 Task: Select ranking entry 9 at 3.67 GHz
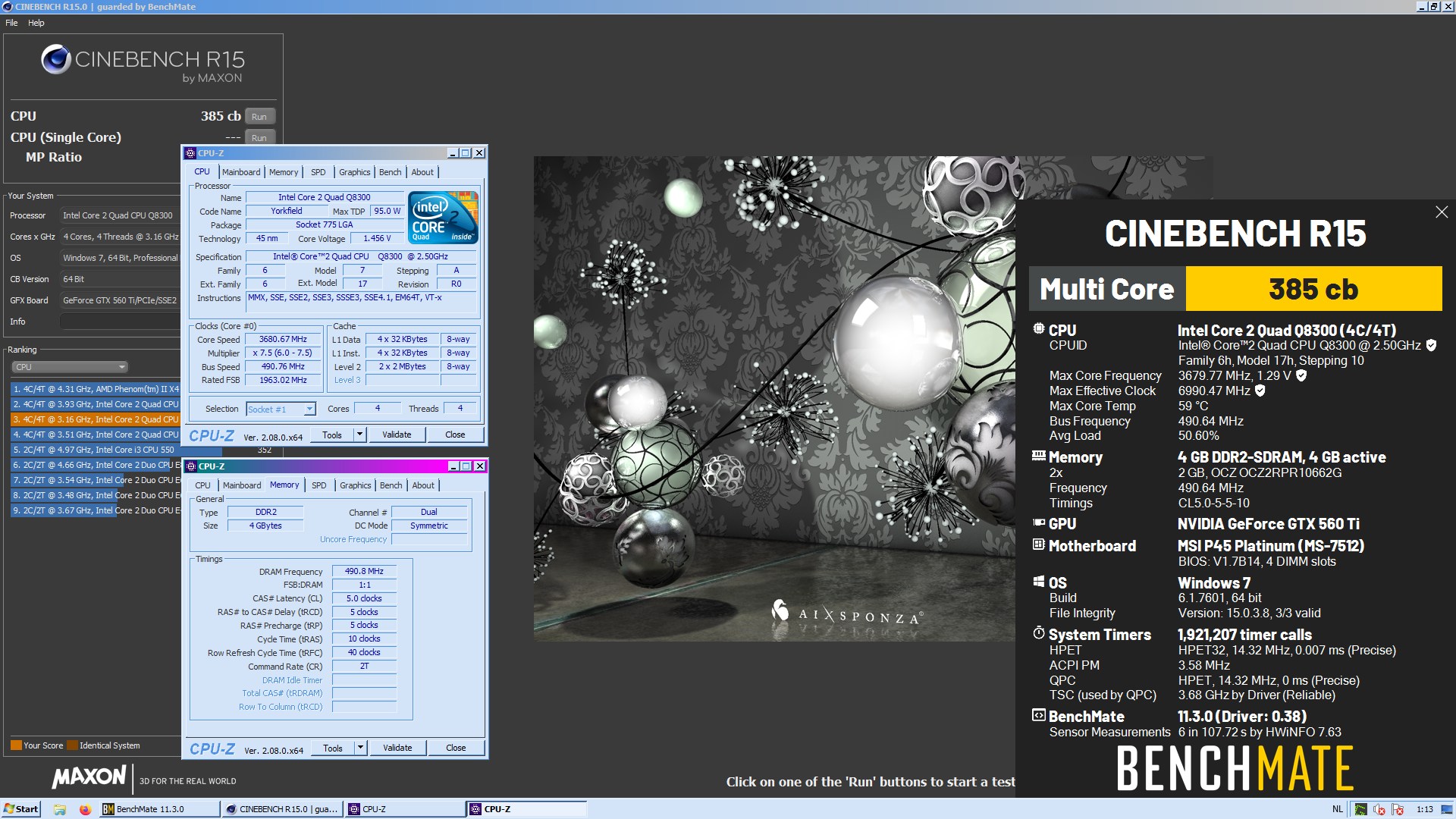pyautogui.click(x=96, y=510)
